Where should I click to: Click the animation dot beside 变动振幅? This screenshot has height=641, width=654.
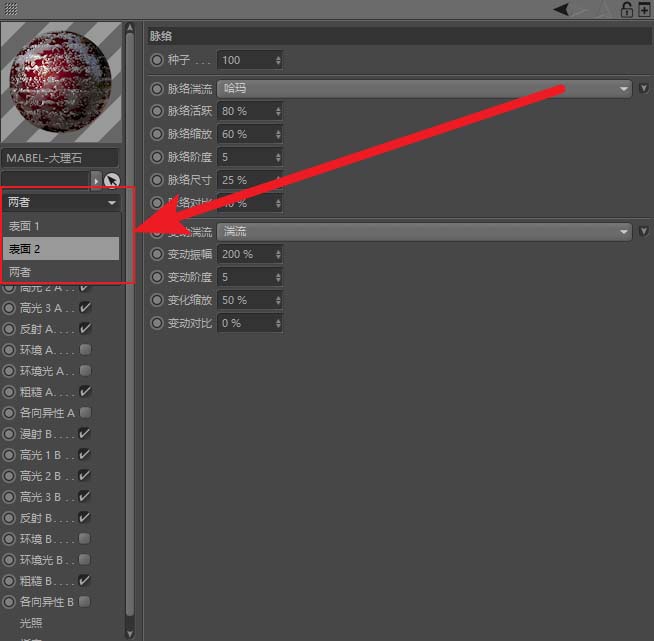tap(157, 254)
